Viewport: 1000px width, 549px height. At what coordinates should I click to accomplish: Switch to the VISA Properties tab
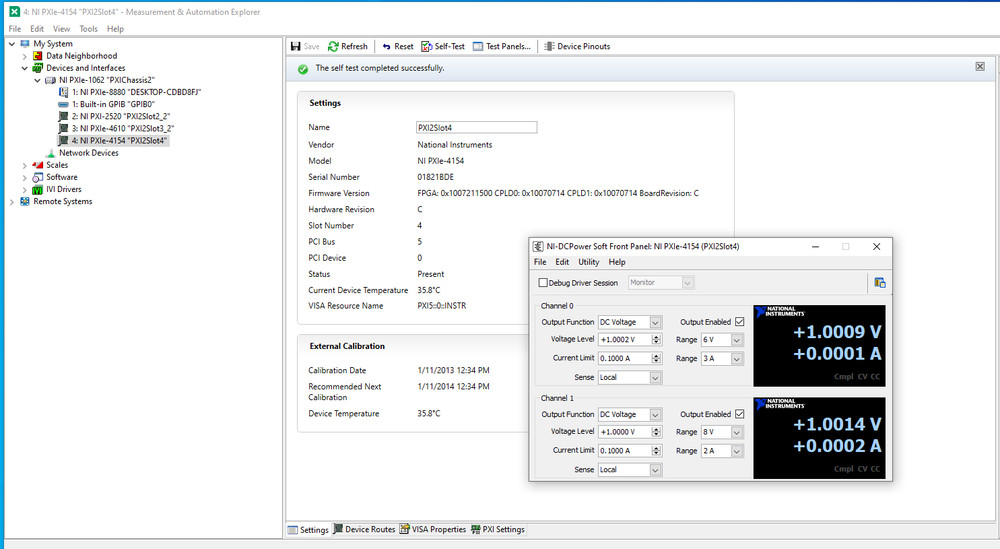(433, 529)
